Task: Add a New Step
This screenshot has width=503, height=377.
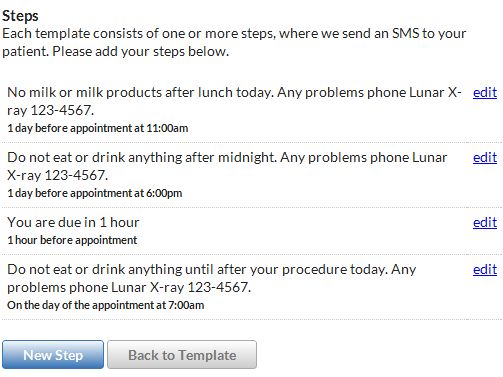Action: [53, 355]
